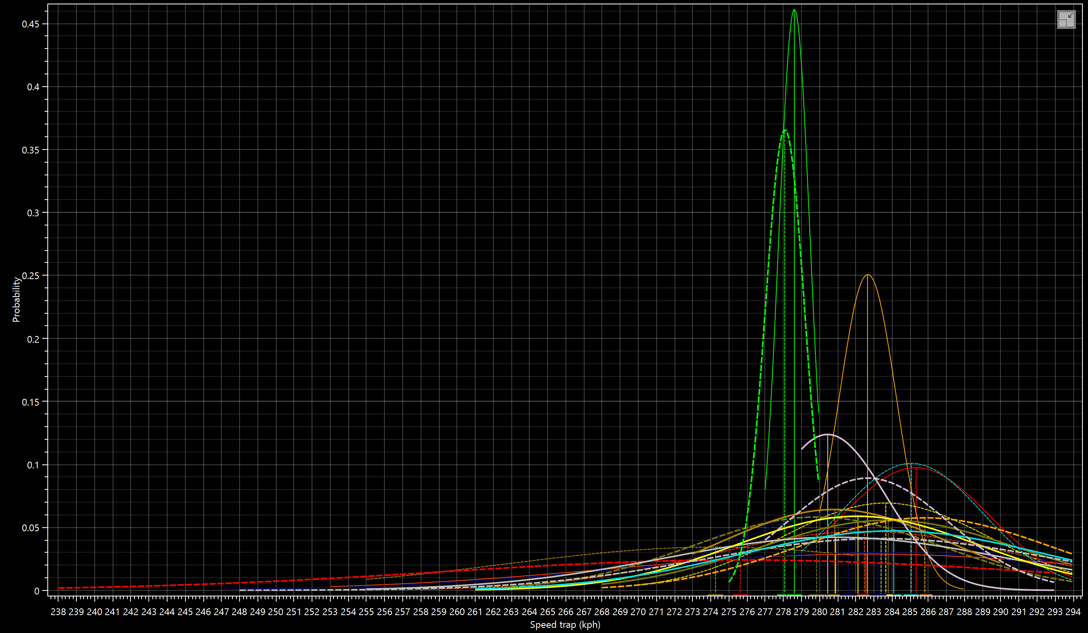Click the peak of the tall orange curve

867,275
